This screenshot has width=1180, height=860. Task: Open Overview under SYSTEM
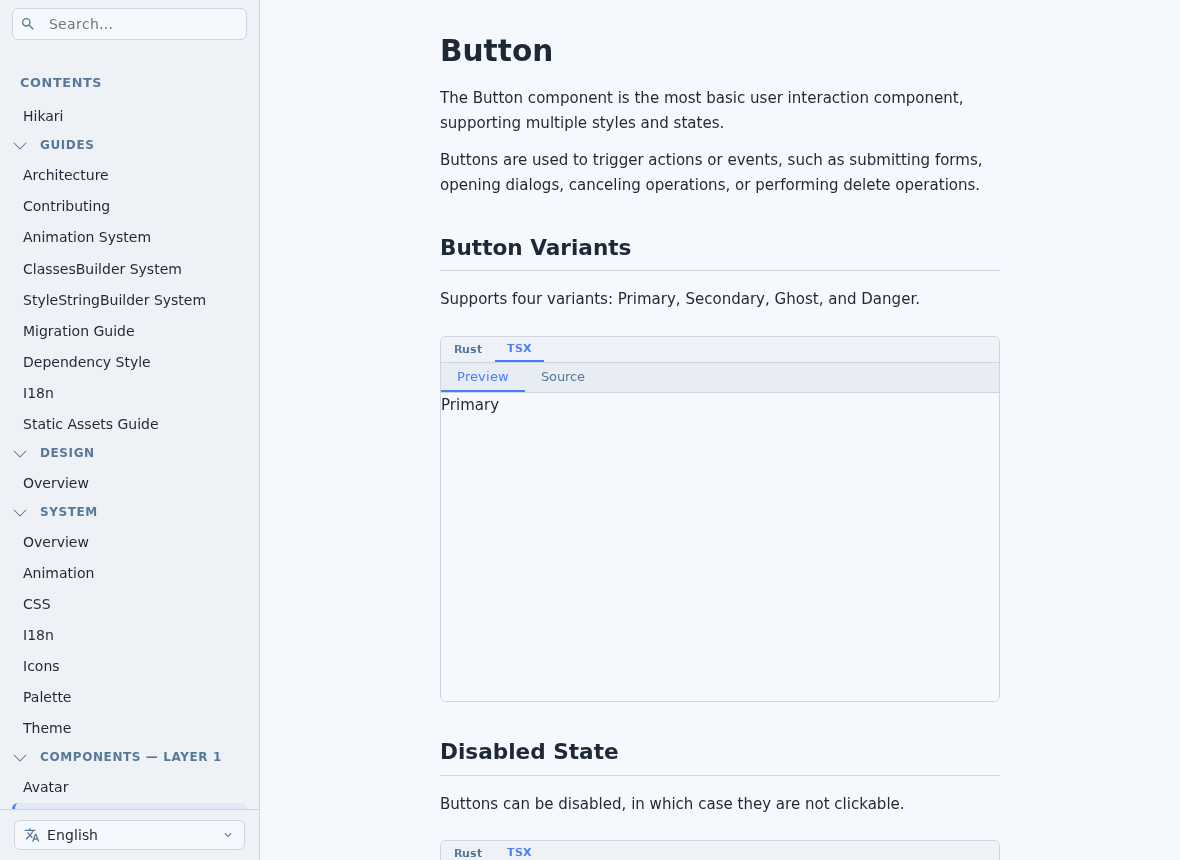pos(56,542)
